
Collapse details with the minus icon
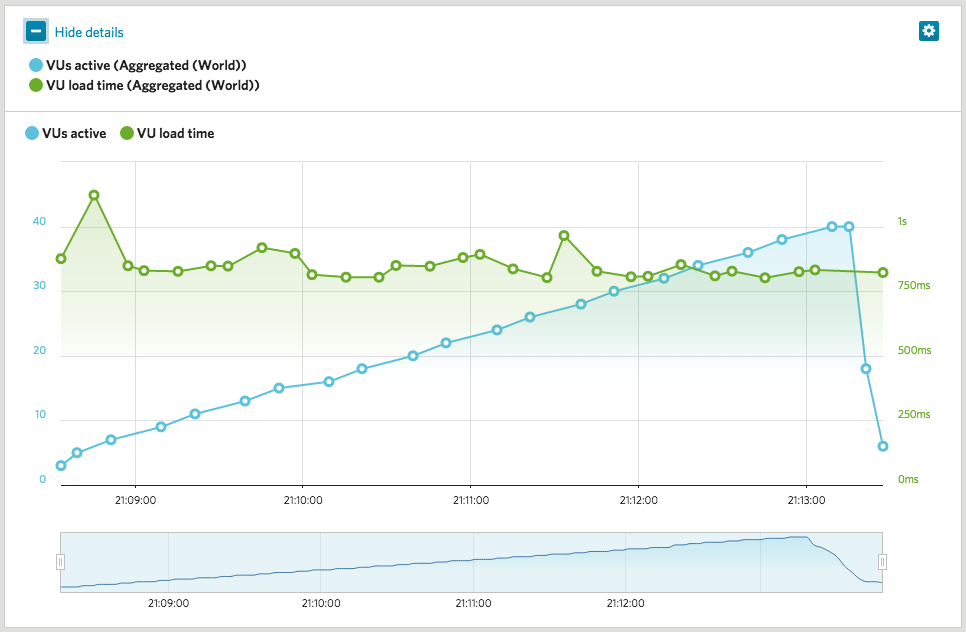point(36,31)
